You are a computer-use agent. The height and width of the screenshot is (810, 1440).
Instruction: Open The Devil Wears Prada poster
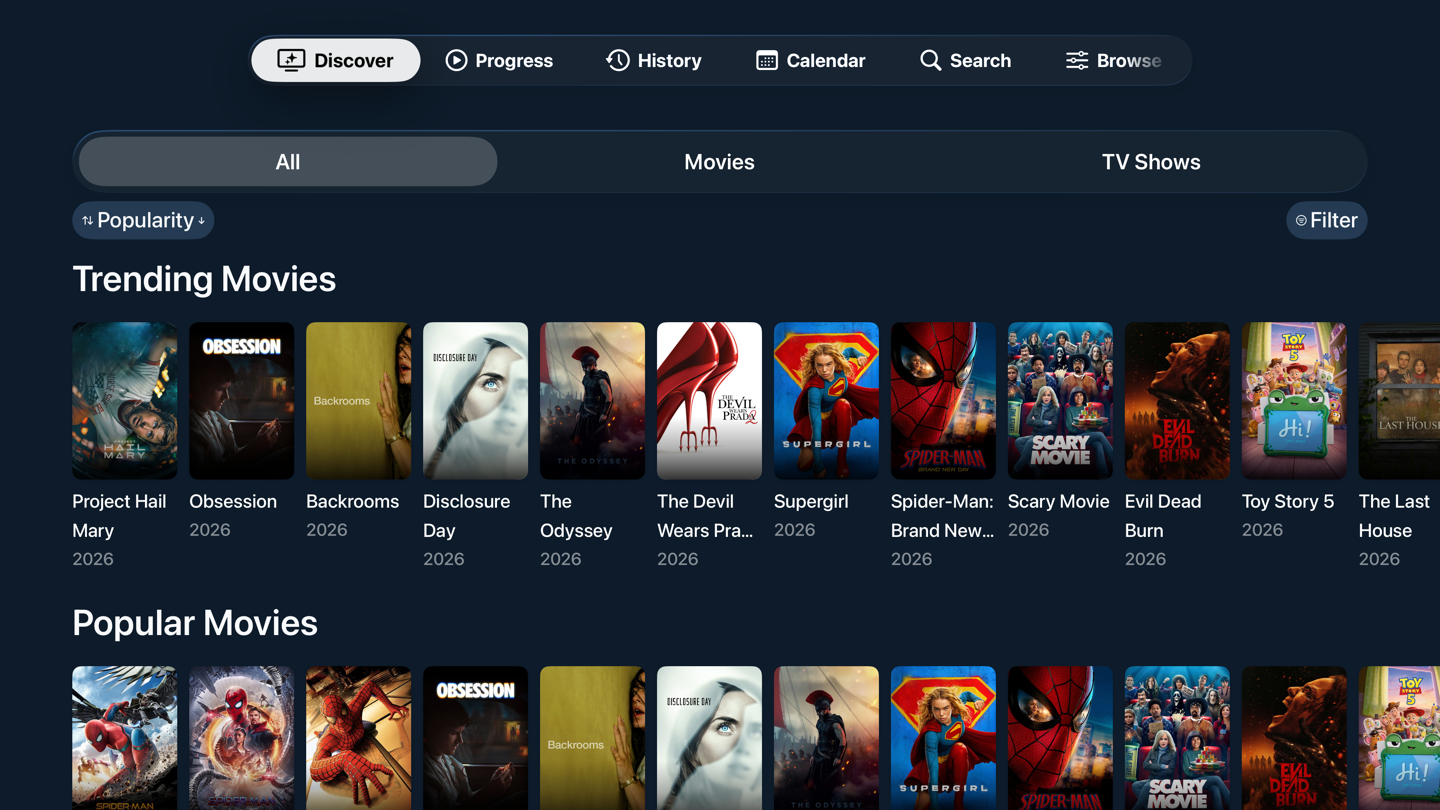[x=709, y=400]
